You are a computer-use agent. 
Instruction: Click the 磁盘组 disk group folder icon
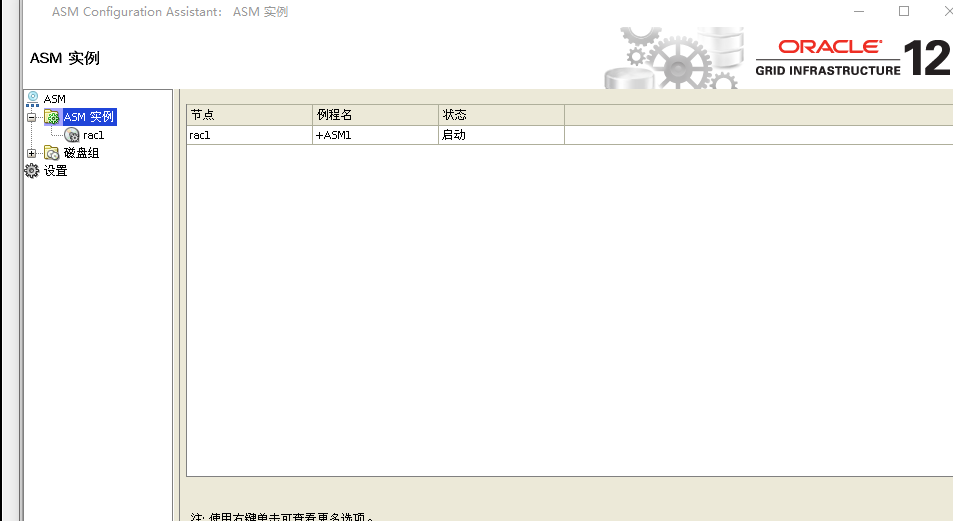(52, 153)
